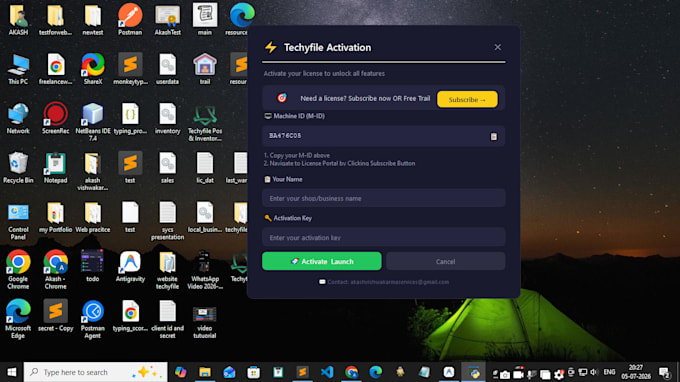Focus the activation key input field
Screen dimensions: 680x382
(383, 237)
